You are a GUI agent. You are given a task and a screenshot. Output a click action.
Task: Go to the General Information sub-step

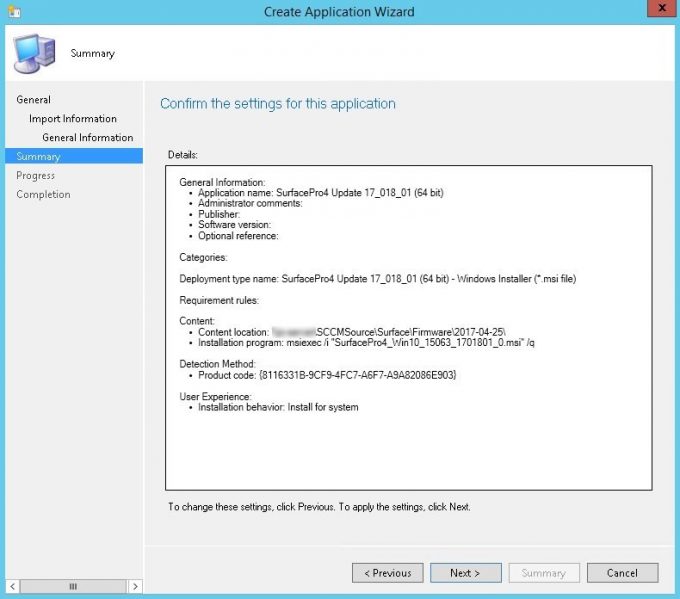[87, 138]
